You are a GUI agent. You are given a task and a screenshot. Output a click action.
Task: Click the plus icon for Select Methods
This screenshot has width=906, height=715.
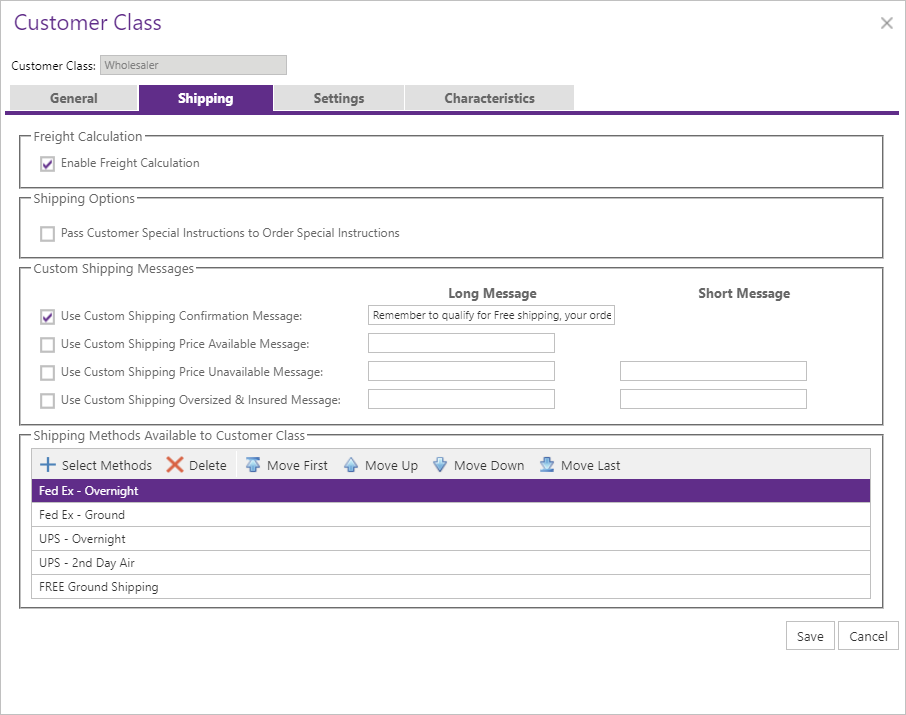47,465
